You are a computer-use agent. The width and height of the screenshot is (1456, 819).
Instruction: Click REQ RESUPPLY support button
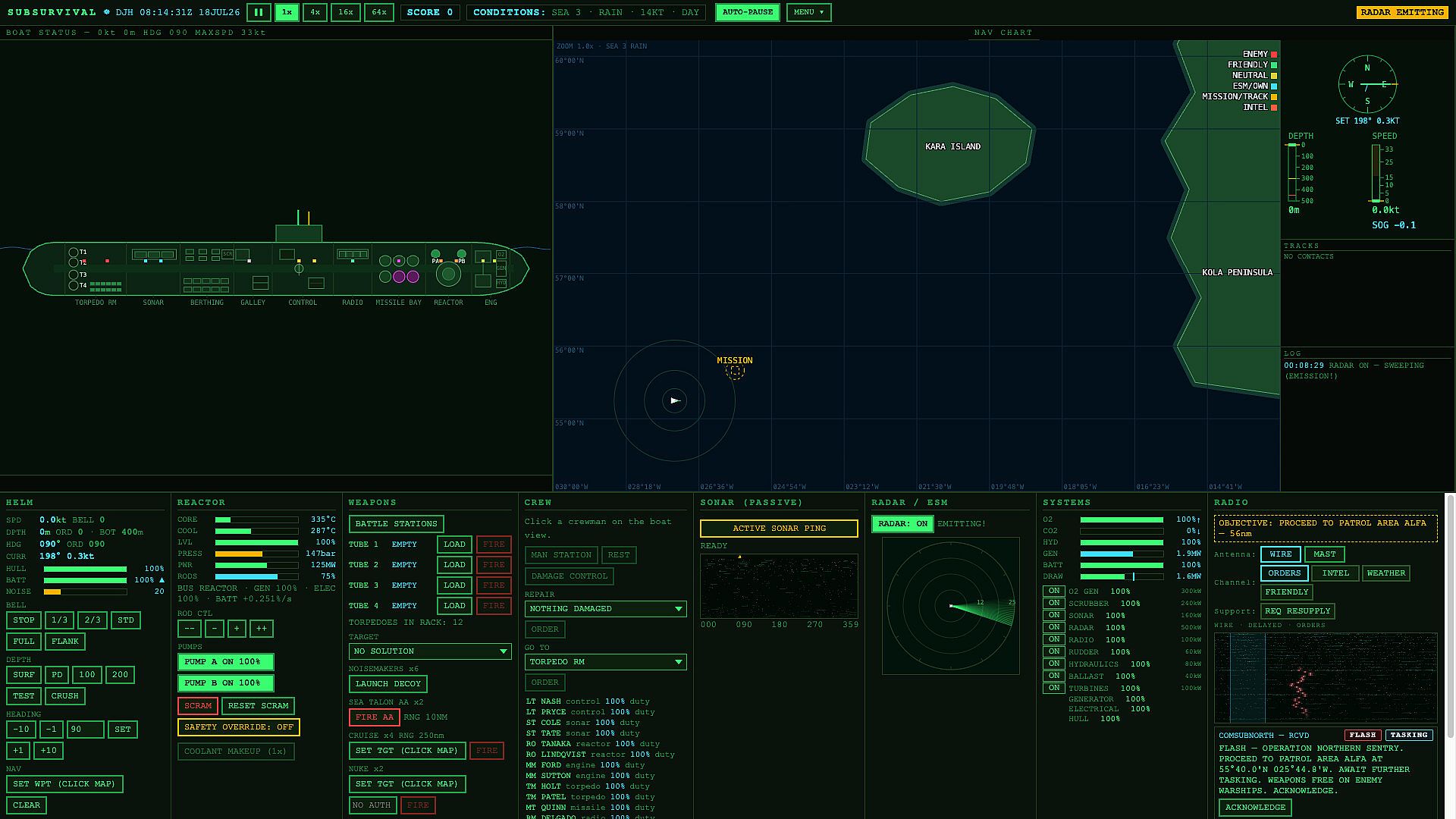[x=1298, y=611]
